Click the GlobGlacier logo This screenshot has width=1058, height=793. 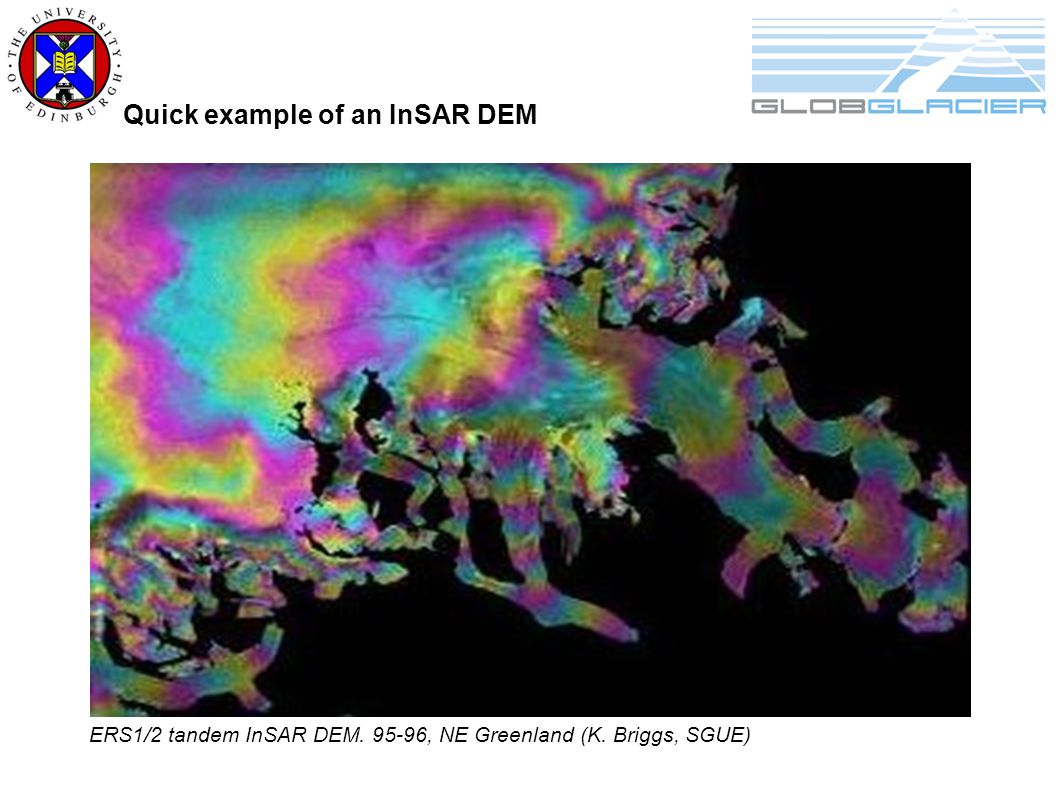coord(898,62)
